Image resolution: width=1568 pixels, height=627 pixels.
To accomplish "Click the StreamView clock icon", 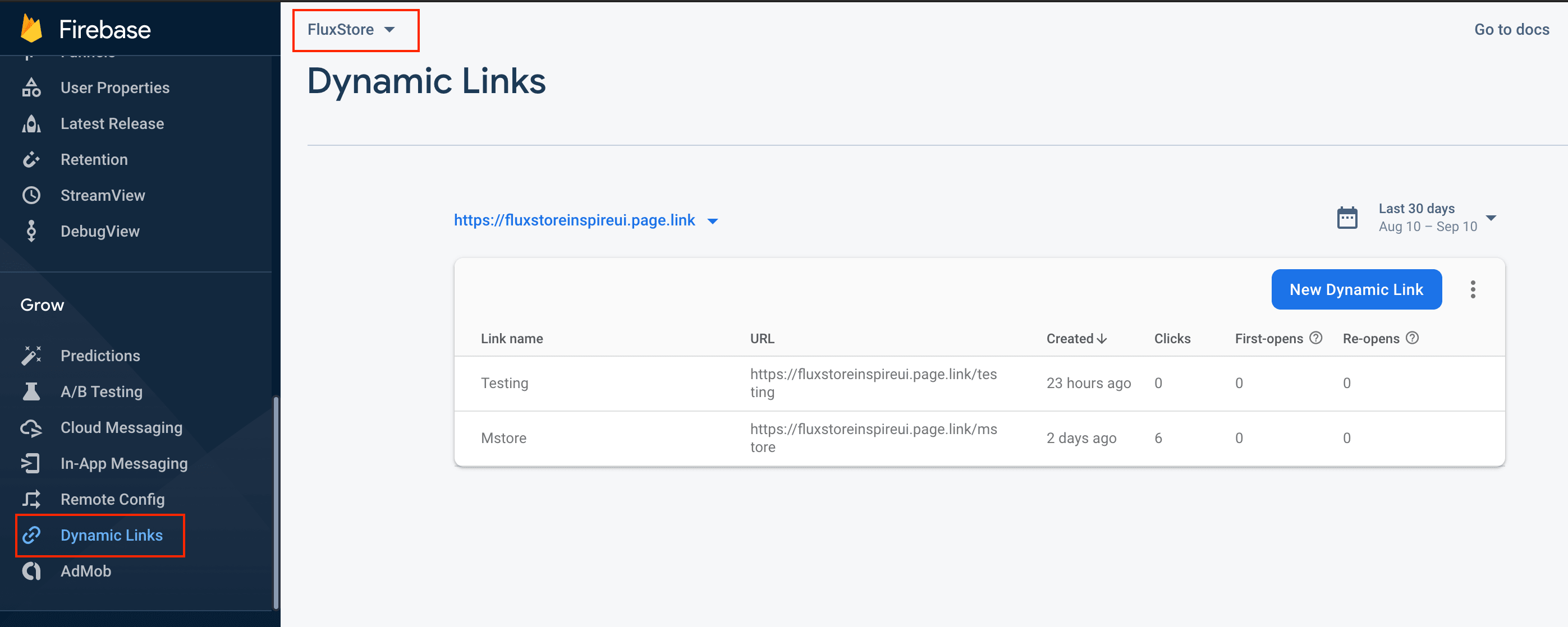I will (x=31, y=195).
